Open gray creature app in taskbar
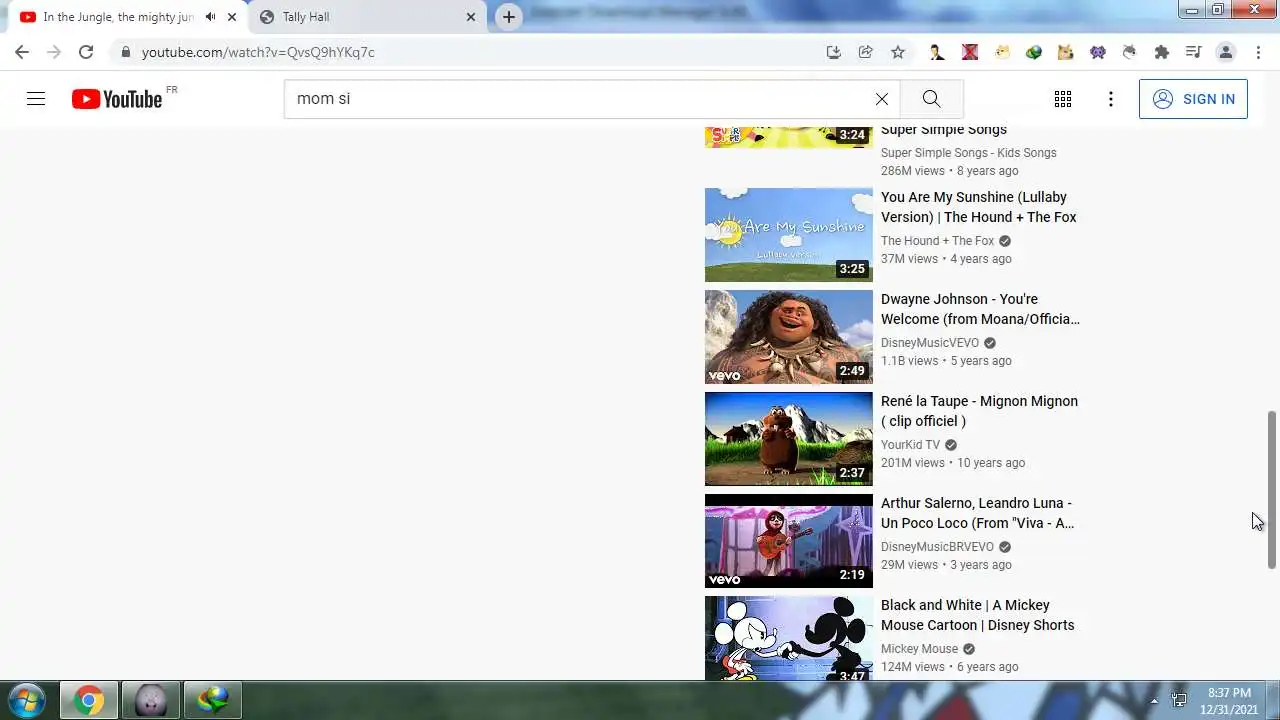This screenshot has width=1280, height=720. click(x=151, y=701)
